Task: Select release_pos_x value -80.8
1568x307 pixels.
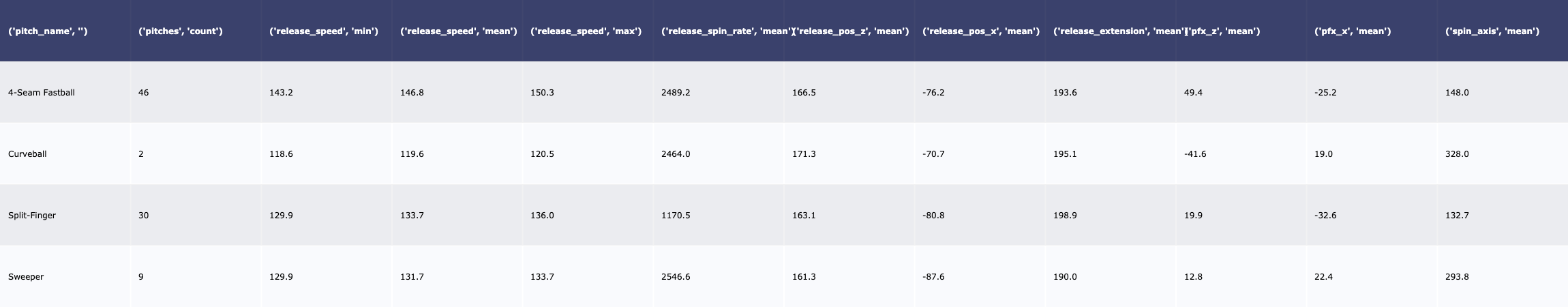Action: [x=933, y=216]
